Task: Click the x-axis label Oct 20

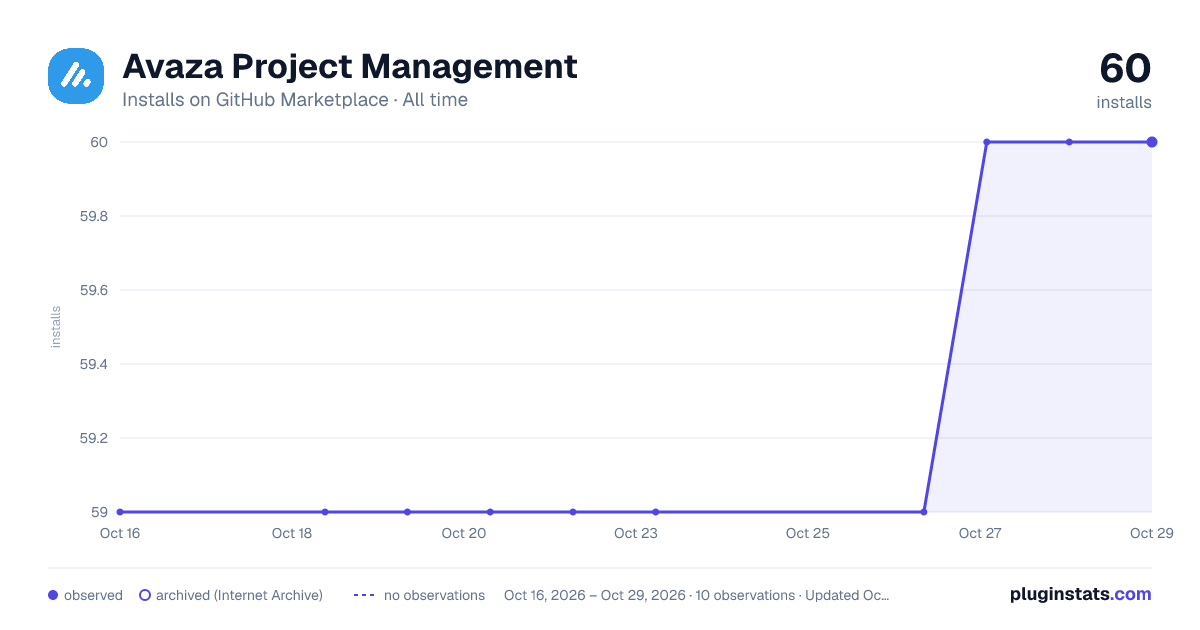Action: click(x=464, y=533)
